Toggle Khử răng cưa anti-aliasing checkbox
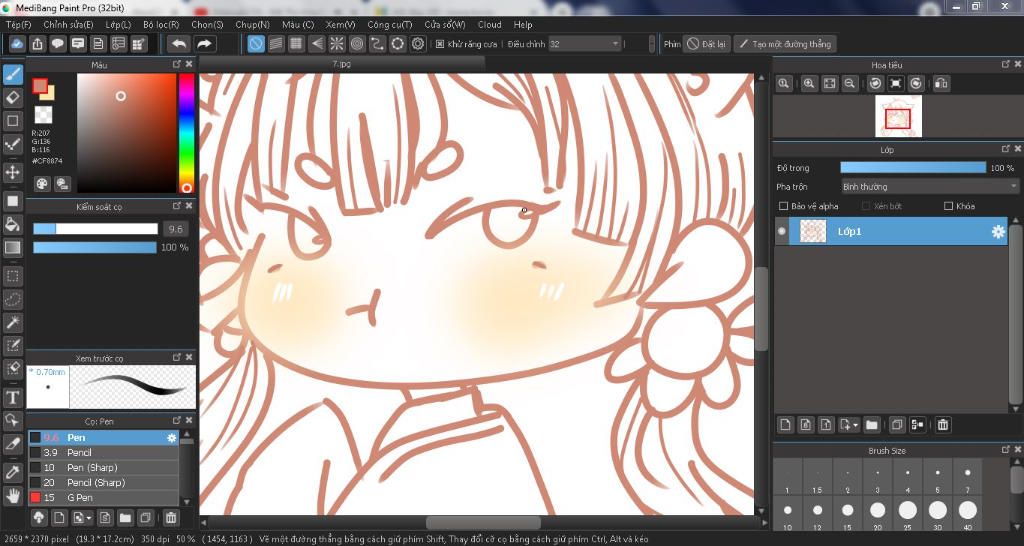The width and height of the screenshot is (1024, 546). 440,44
